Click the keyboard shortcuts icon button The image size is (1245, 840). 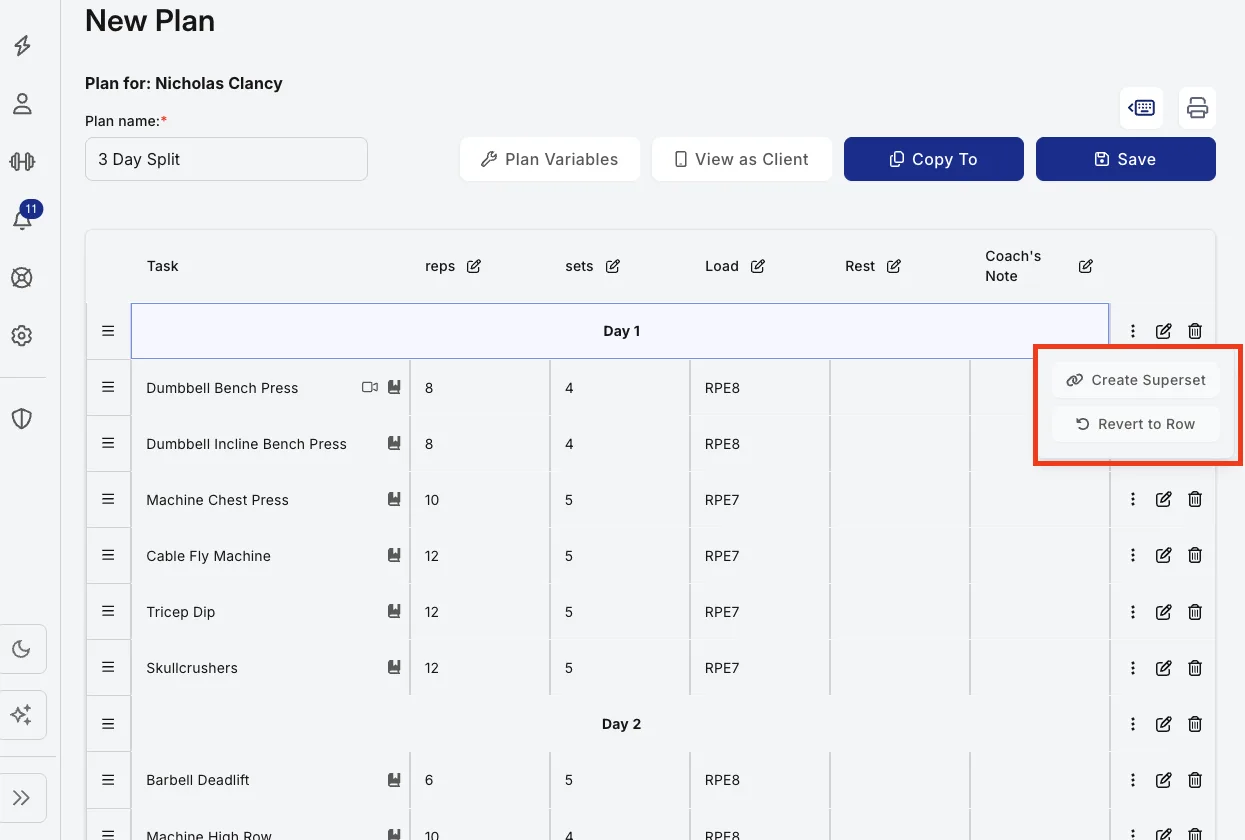click(1142, 108)
